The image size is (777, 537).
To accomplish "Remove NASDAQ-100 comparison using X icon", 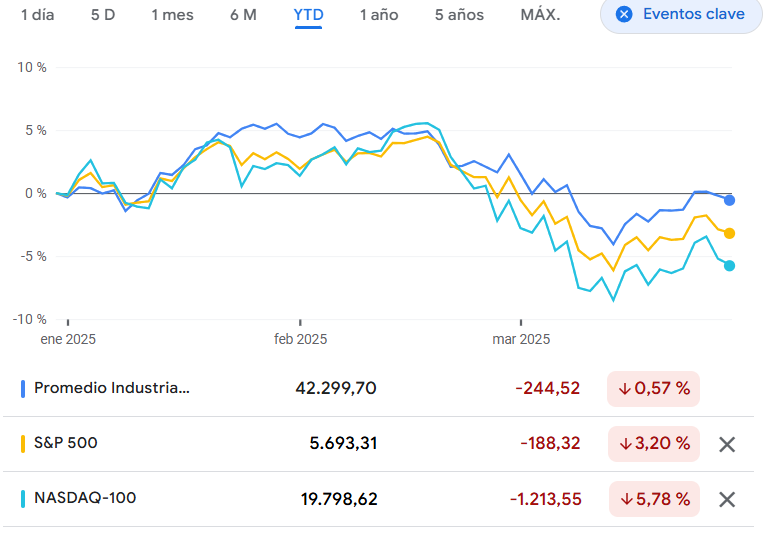I will click(x=727, y=499).
